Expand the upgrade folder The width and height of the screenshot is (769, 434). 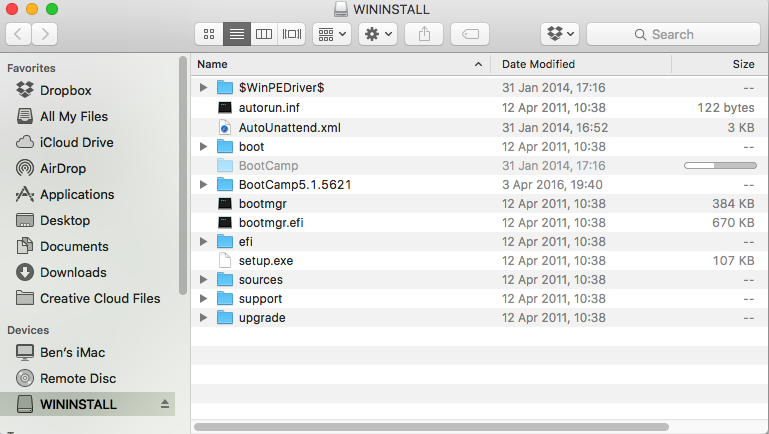point(203,317)
